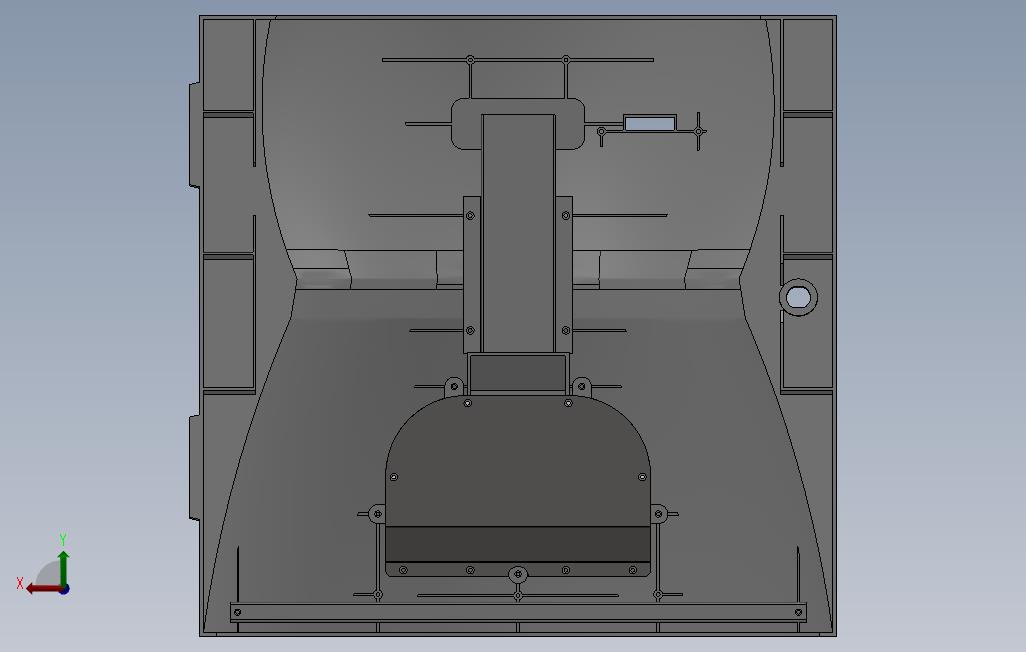This screenshot has height=652, width=1026.
Task: Select the circular hole on the model's right wall
Action: (798, 298)
